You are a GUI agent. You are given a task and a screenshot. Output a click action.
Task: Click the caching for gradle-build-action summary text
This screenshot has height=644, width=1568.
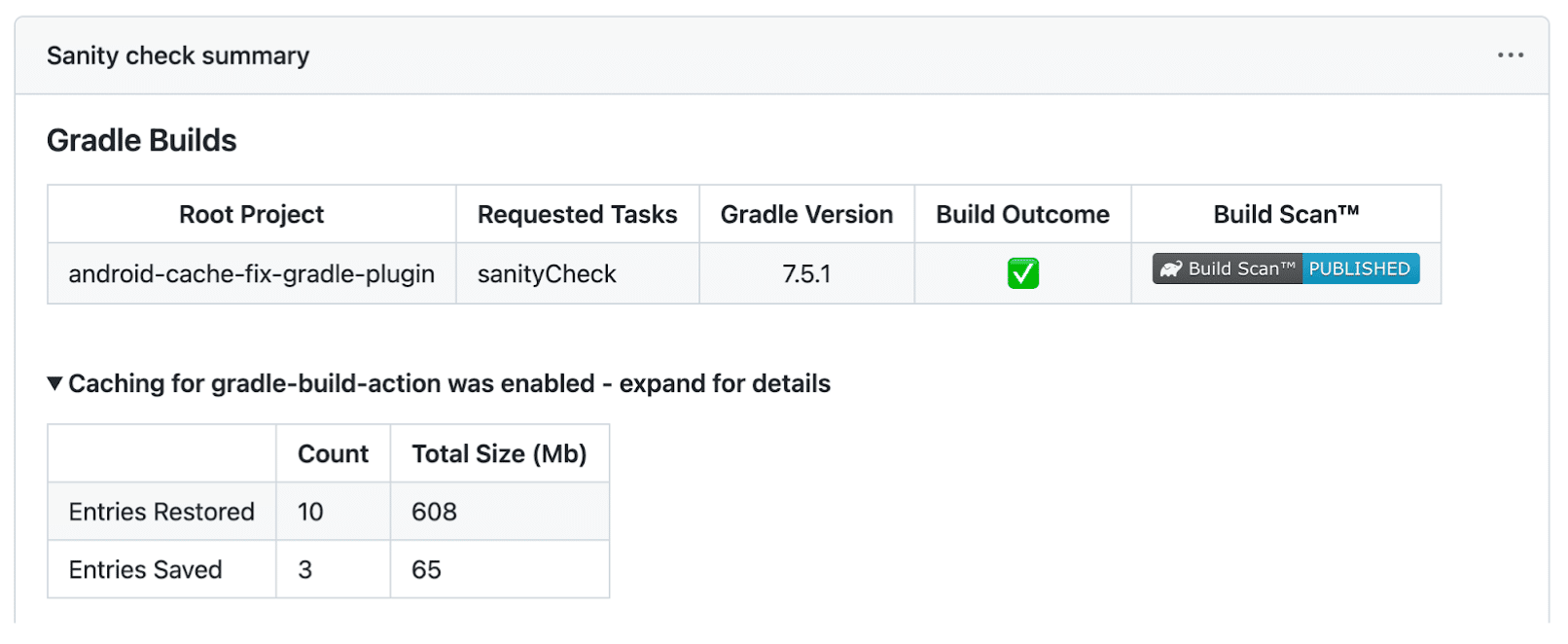tap(449, 383)
